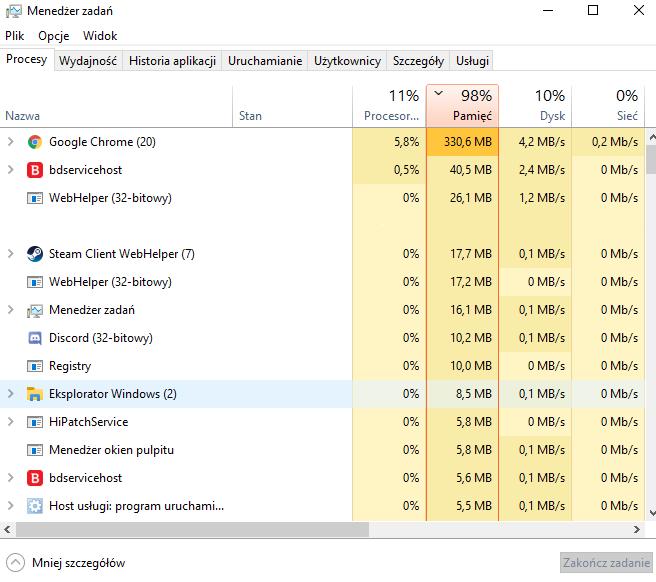This screenshot has width=656, height=582.
Task: Open the Plik menu
Action: tap(15, 35)
